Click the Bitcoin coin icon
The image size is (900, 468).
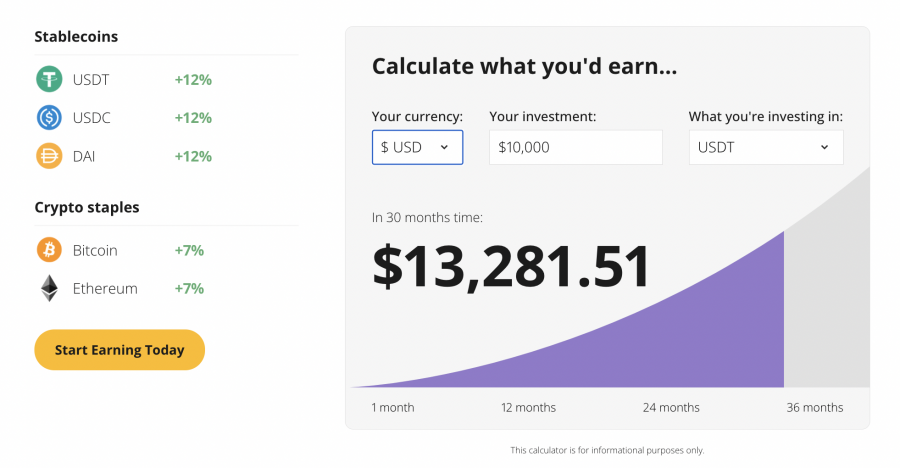point(49,250)
